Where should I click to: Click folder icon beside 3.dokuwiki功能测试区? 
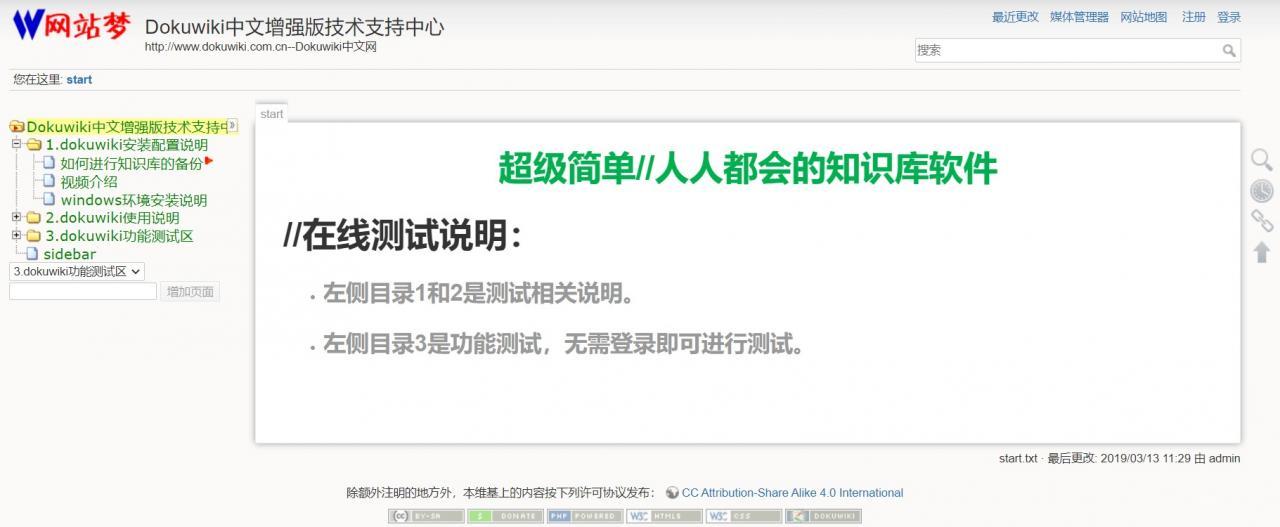(34, 236)
